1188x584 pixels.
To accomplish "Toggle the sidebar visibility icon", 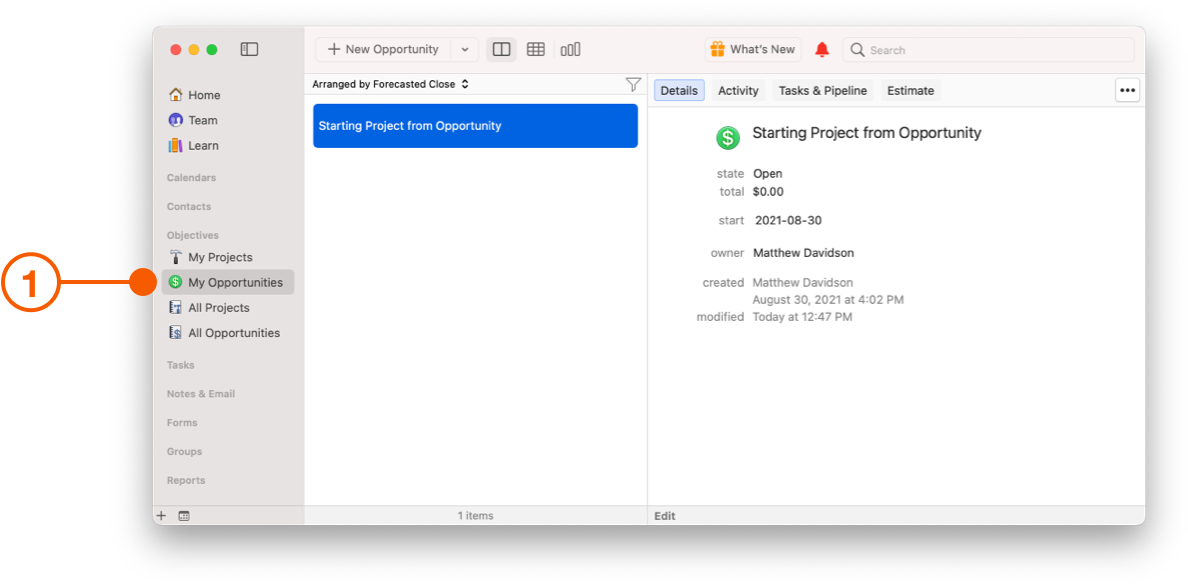I will tap(250, 49).
